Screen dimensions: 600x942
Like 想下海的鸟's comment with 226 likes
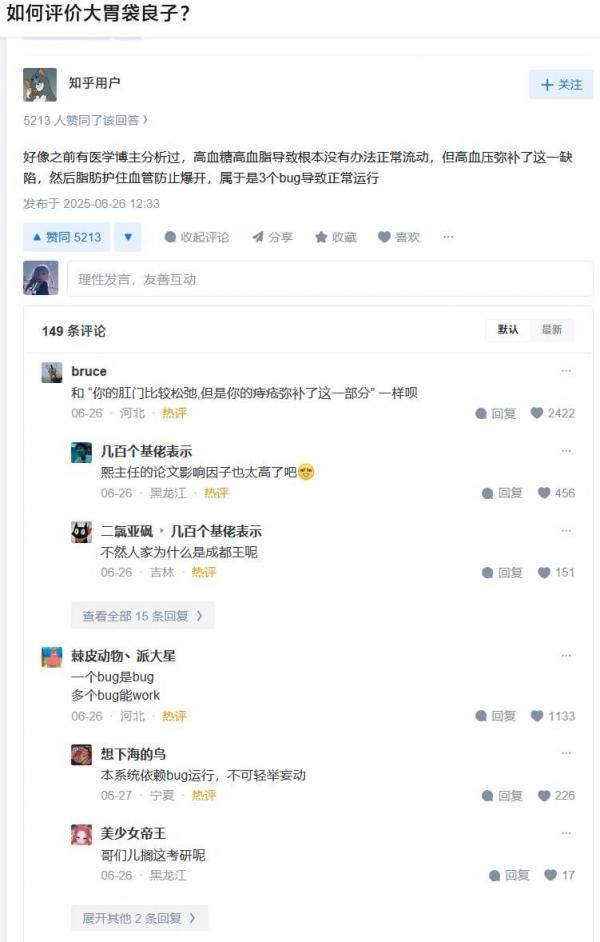point(559,795)
